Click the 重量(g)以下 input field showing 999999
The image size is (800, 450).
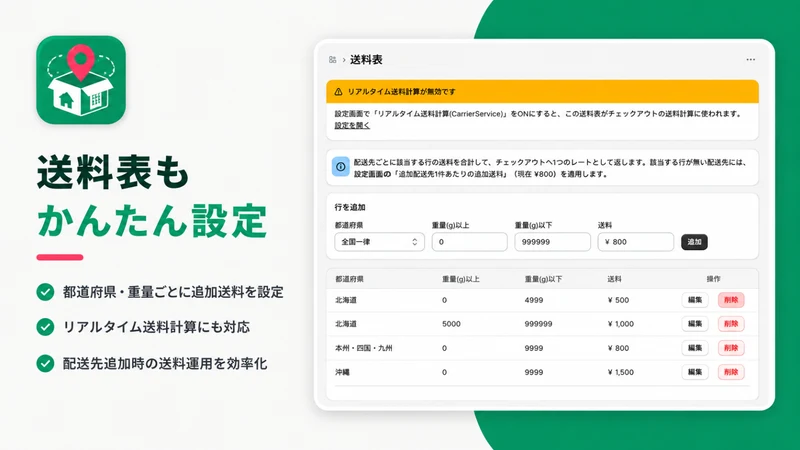(x=552, y=242)
